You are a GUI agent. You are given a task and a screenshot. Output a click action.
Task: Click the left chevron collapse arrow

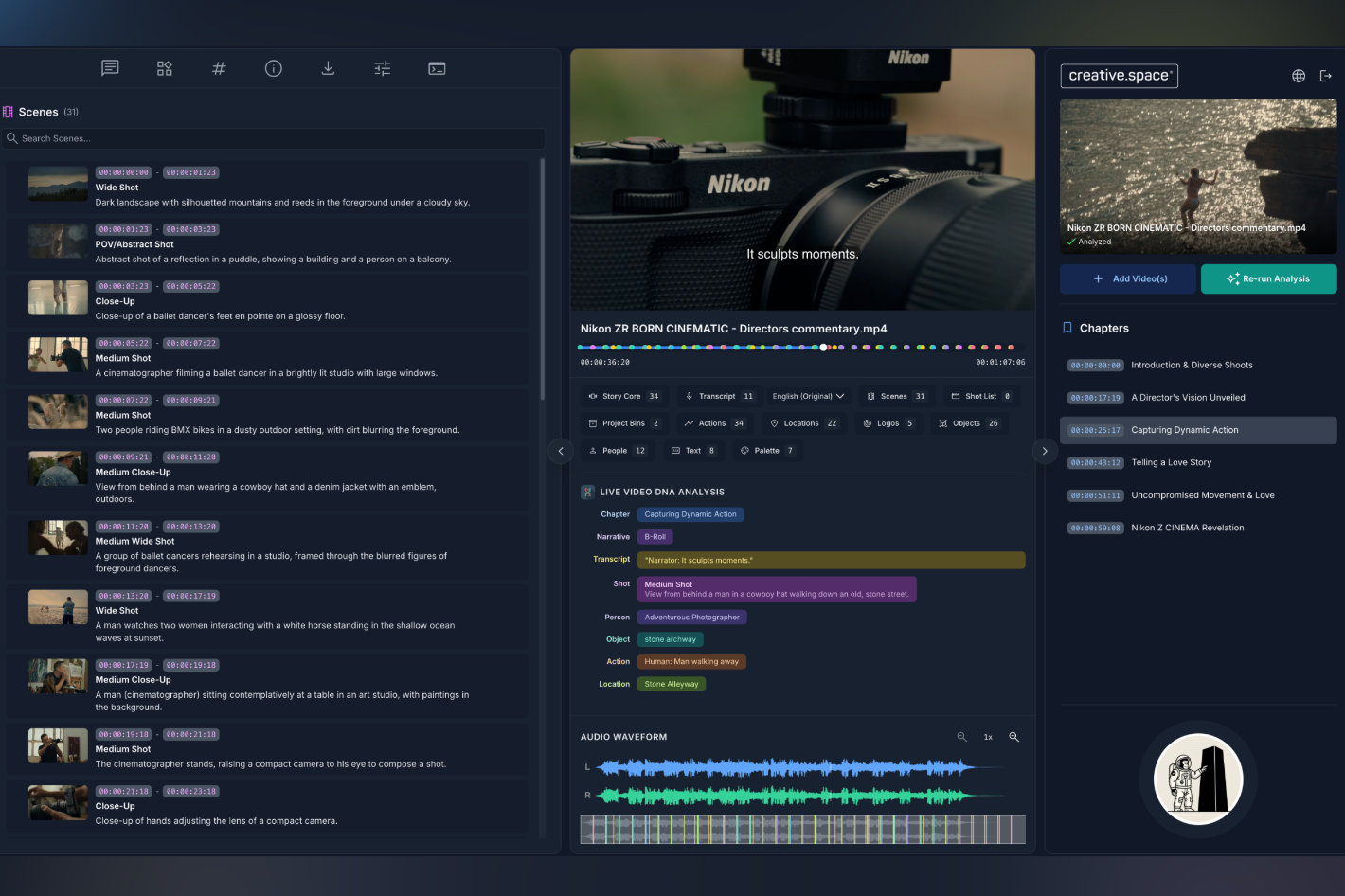[x=561, y=451]
